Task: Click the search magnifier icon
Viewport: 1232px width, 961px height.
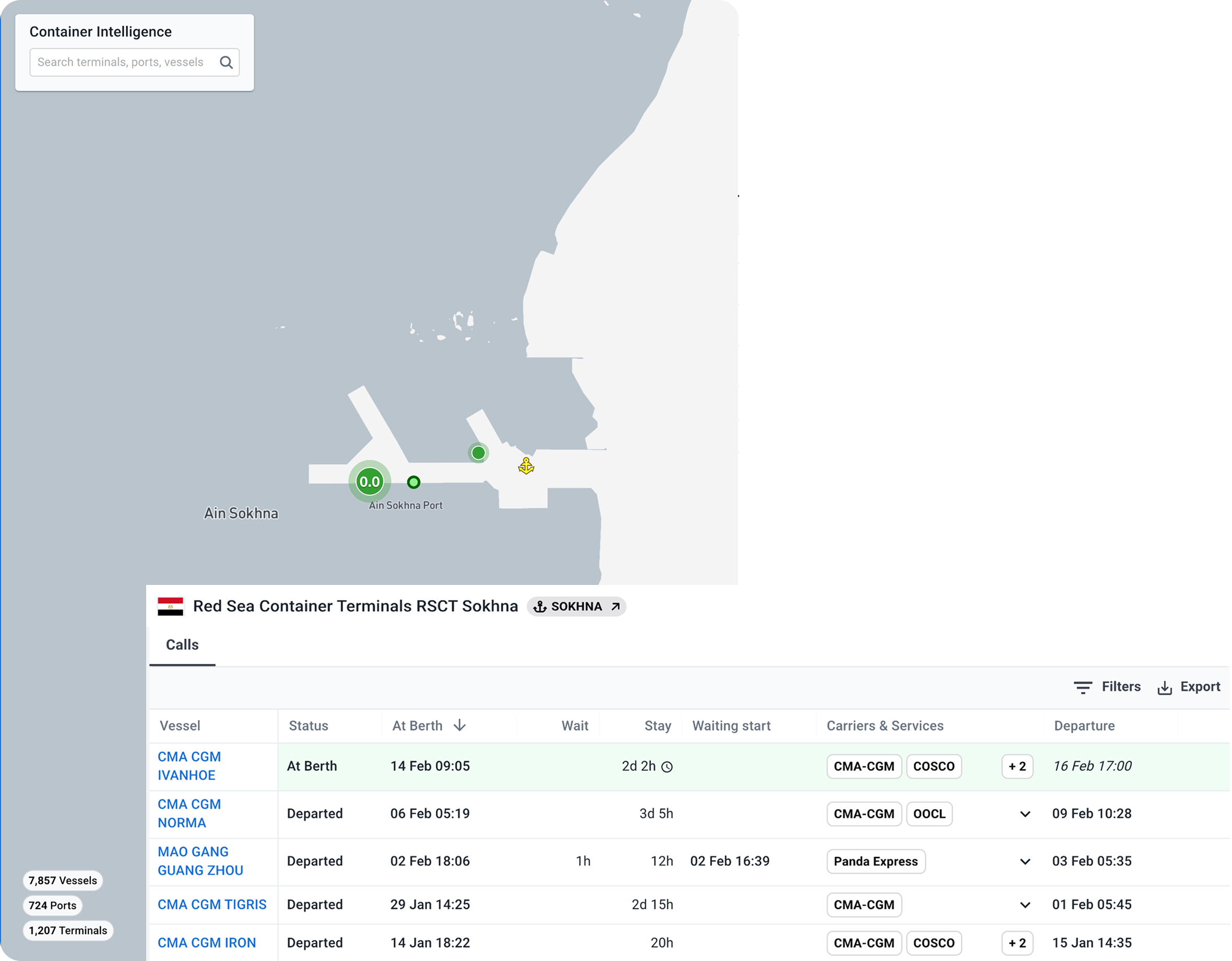Action: coord(226,63)
